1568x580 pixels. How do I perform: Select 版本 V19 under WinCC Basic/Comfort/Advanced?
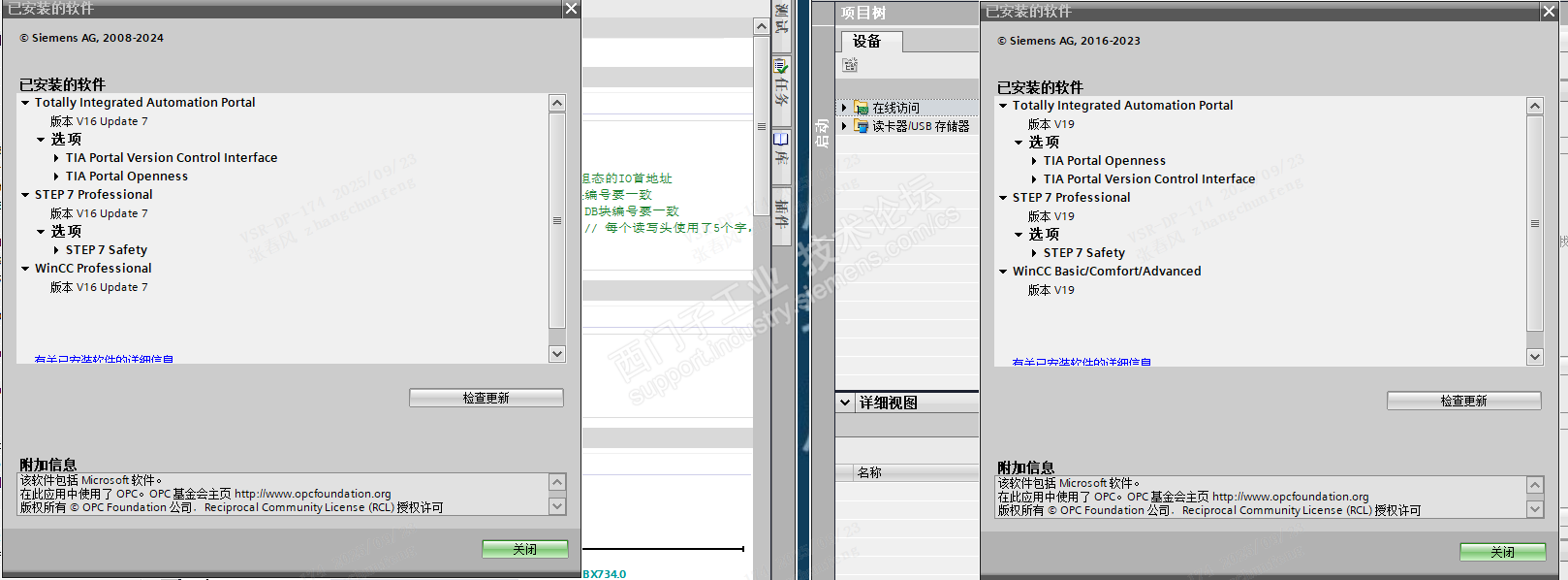(1051, 290)
